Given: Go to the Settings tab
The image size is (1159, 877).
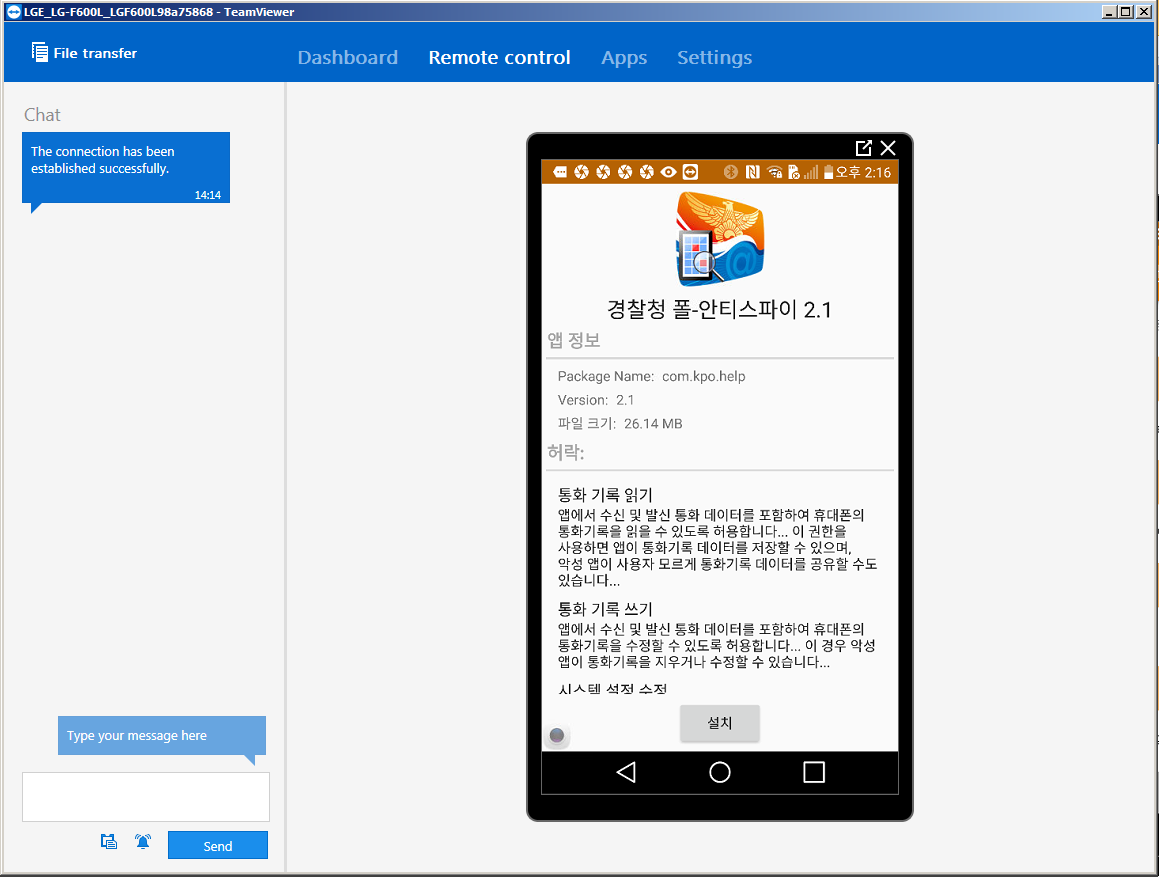Looking at the screenshot, I should point(714,58).
